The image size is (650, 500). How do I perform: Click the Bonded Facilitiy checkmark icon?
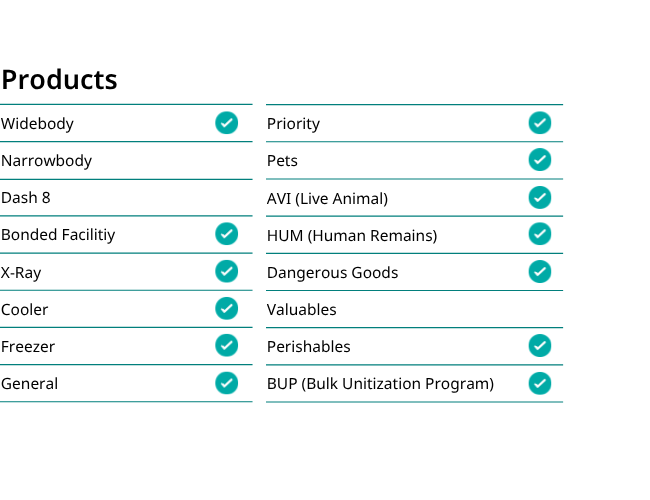tap(226, 234)
